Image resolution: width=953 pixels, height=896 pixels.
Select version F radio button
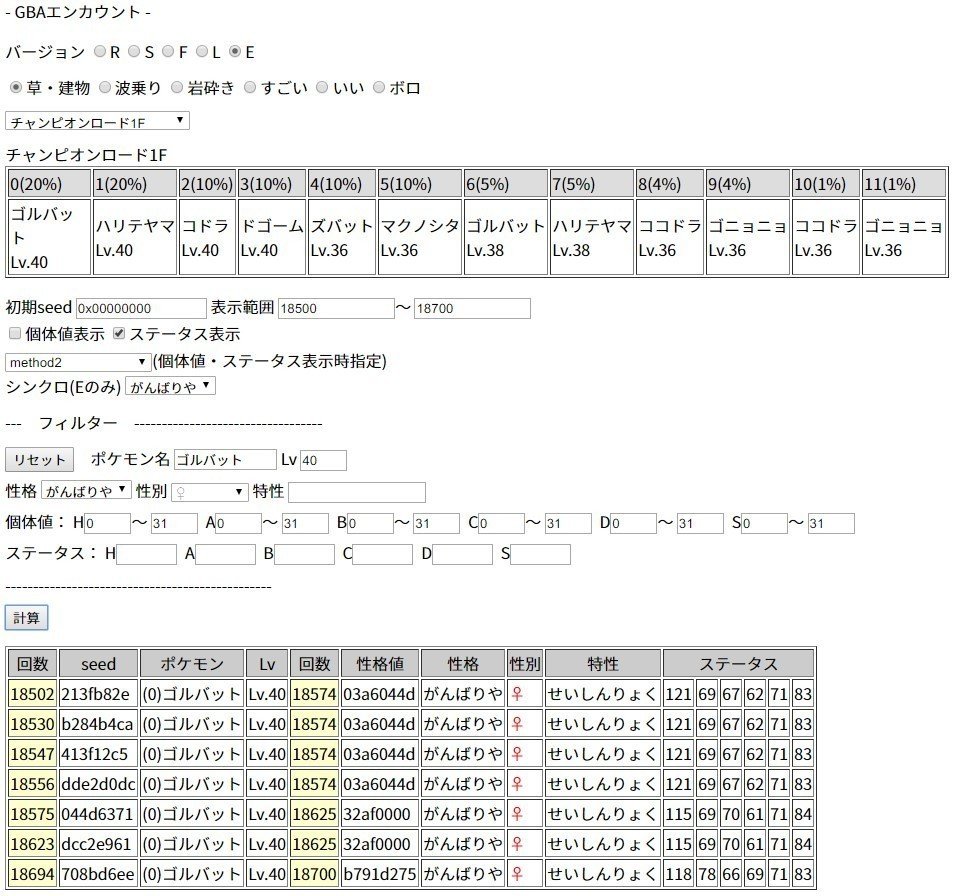pos(168,52)
